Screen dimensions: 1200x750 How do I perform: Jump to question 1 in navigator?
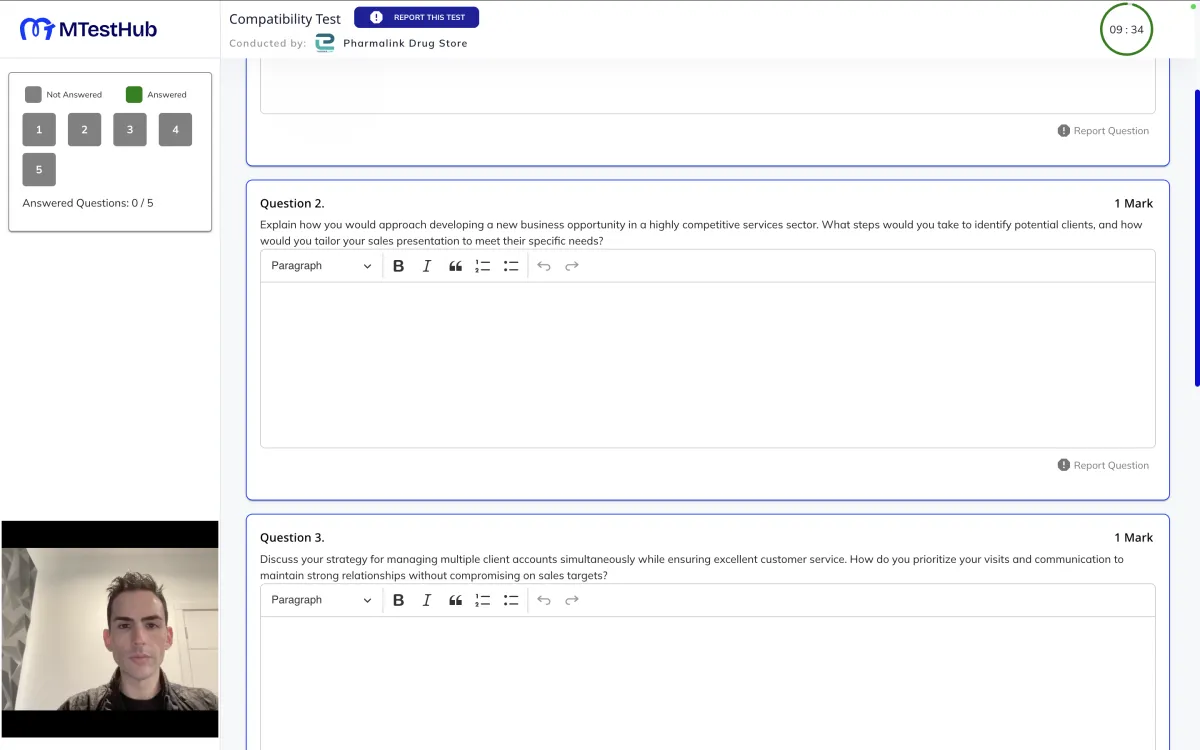(39, 129)
